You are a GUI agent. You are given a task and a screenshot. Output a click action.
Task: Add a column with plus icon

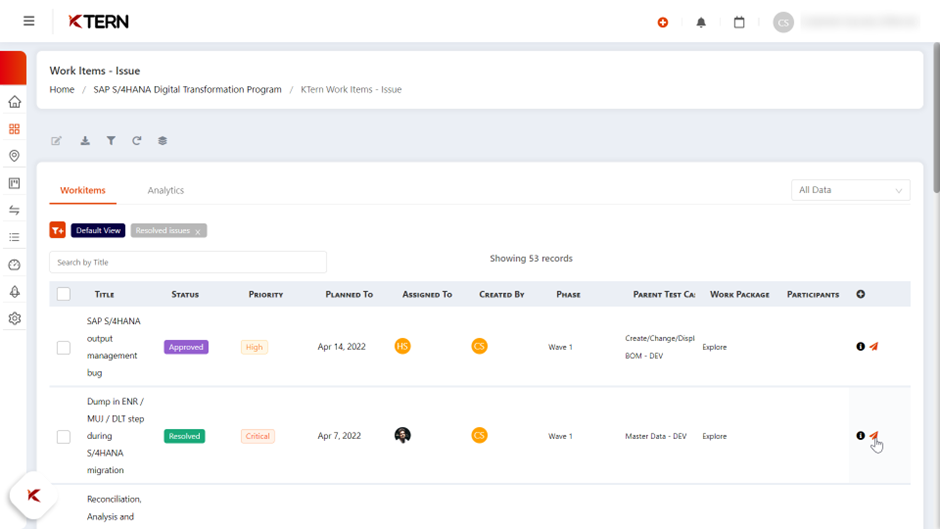pos(860,294)
